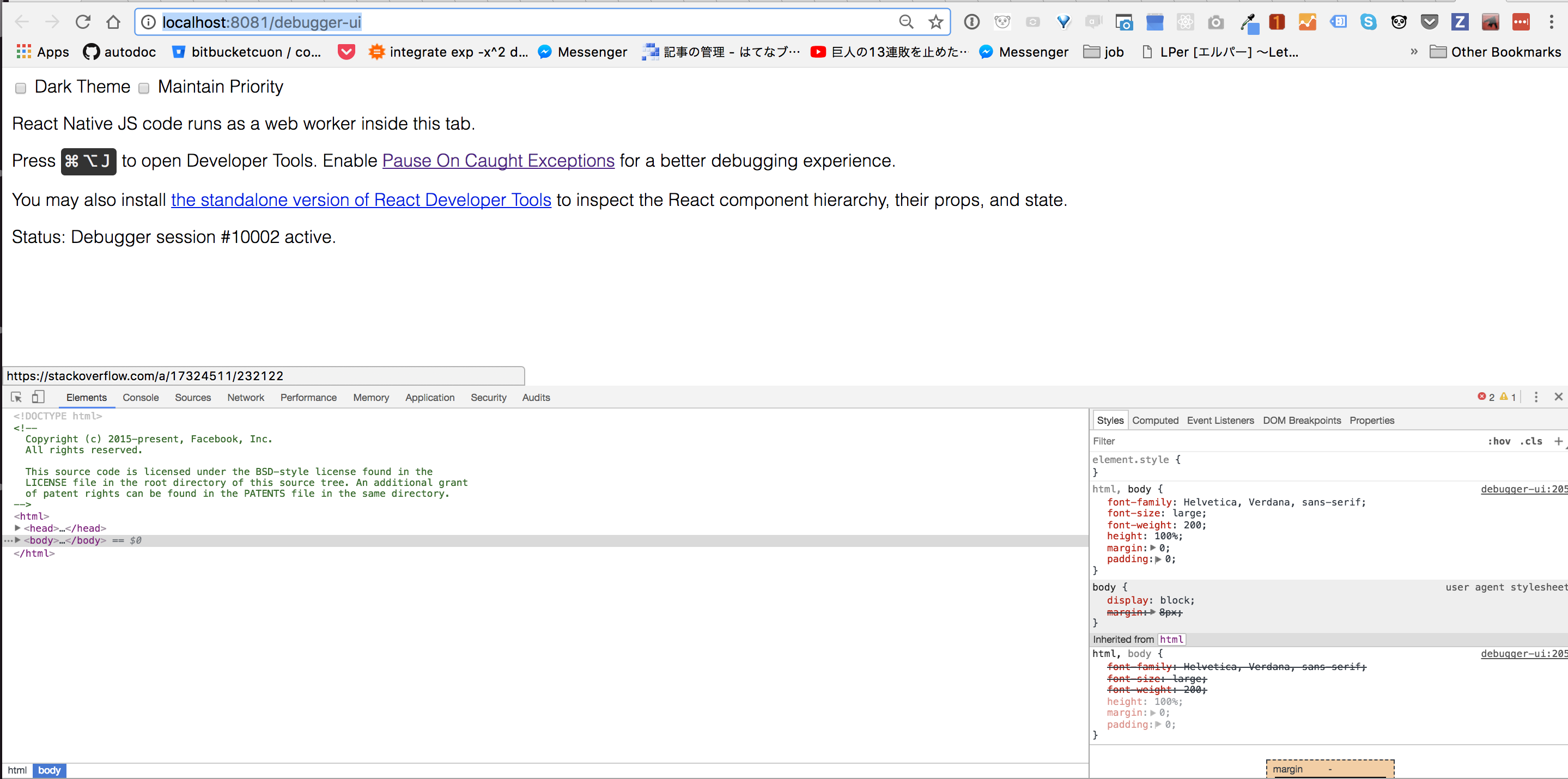Expand the body element node
1568x779 pixels.
[17, 540]
